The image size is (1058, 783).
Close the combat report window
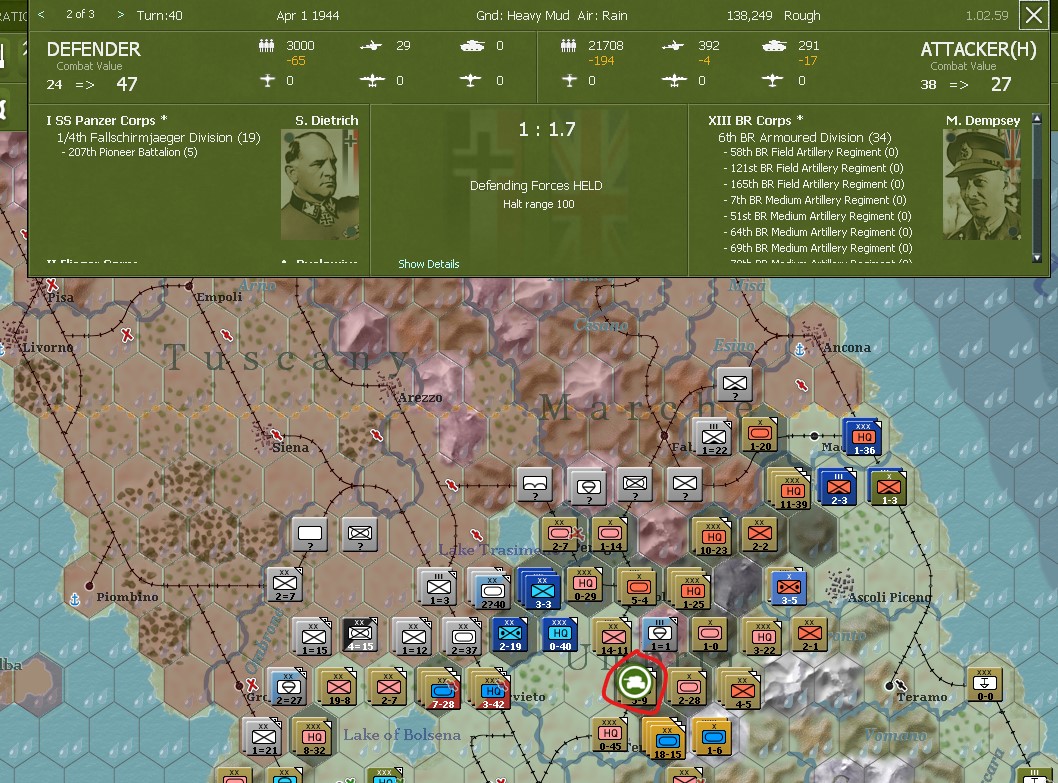(x=1034, y=15)
